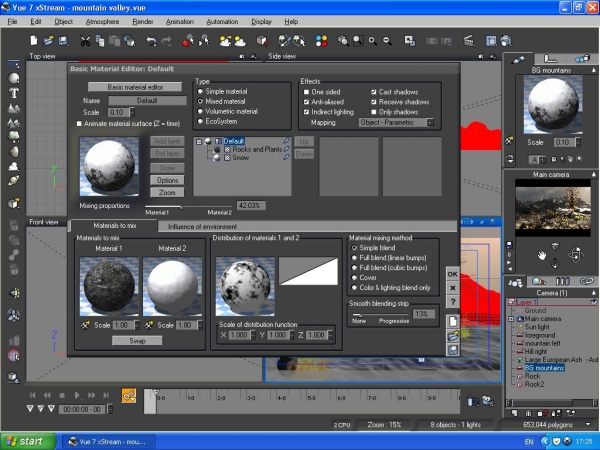Click the four colored balls material icon
The width and height of the screenshot is (600, 450).
pos(321,41)
